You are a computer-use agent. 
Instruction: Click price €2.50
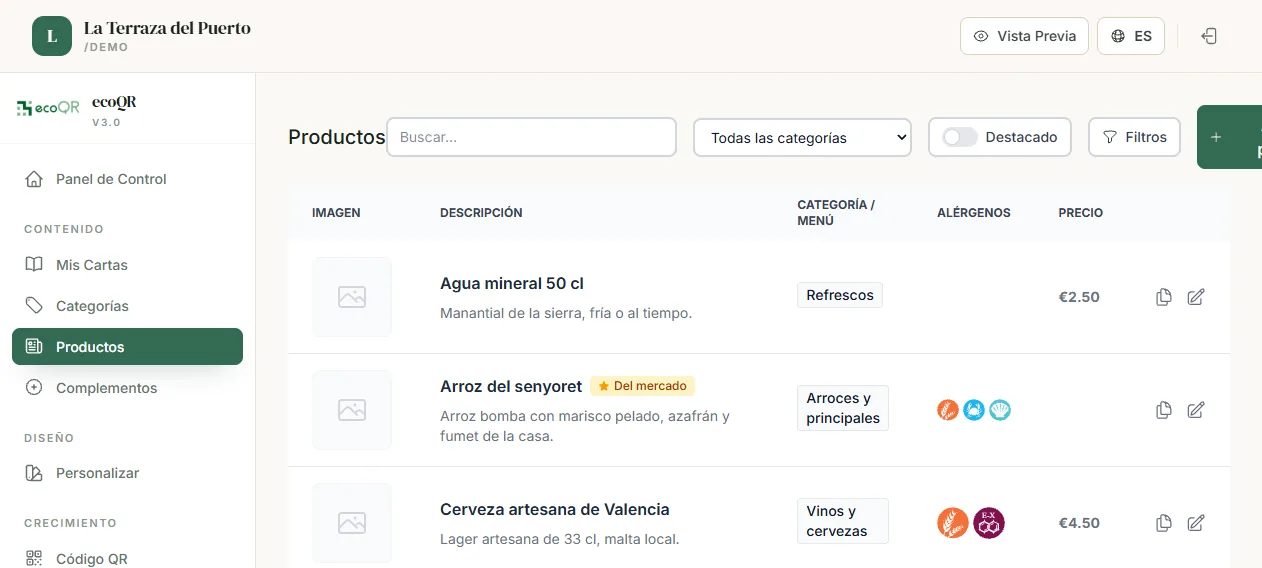pyautogui.click(x=1079, y=297)
